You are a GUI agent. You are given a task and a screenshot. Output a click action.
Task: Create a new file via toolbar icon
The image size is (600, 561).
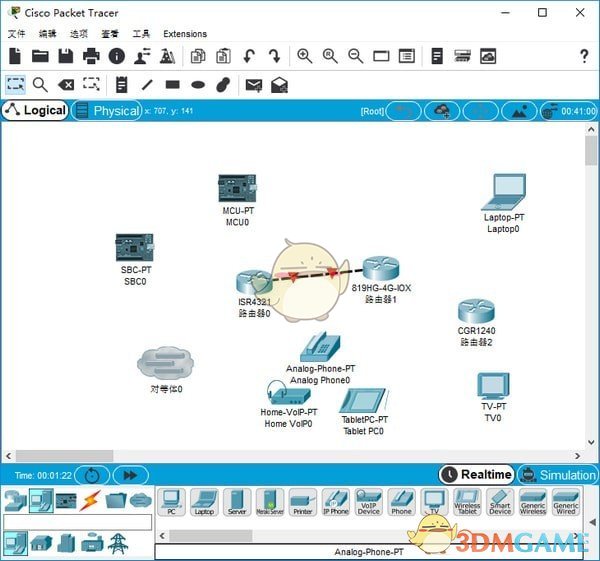[x=15, y=56]
